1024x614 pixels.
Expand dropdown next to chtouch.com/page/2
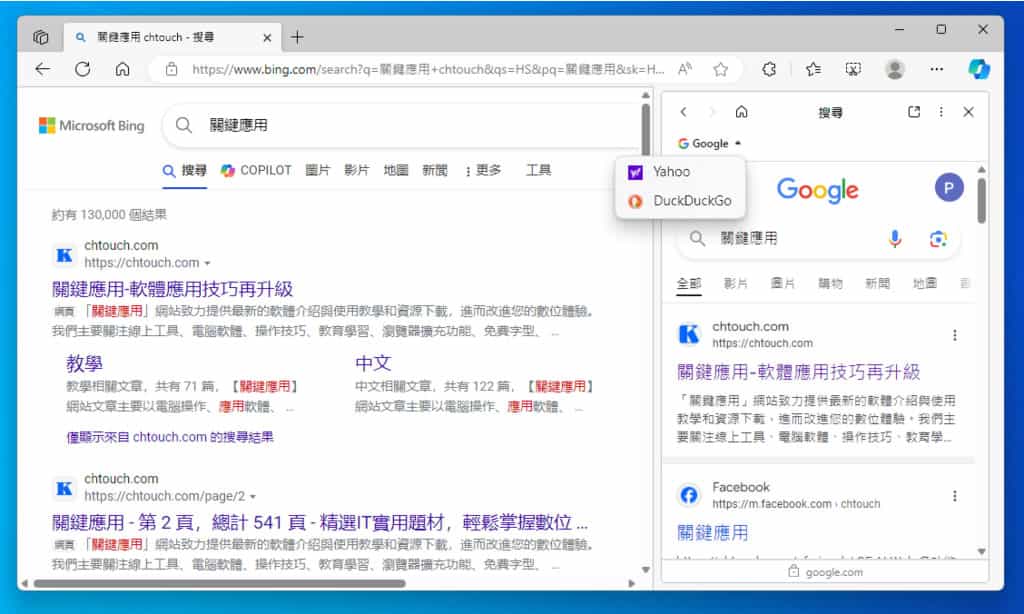point(253,496)
